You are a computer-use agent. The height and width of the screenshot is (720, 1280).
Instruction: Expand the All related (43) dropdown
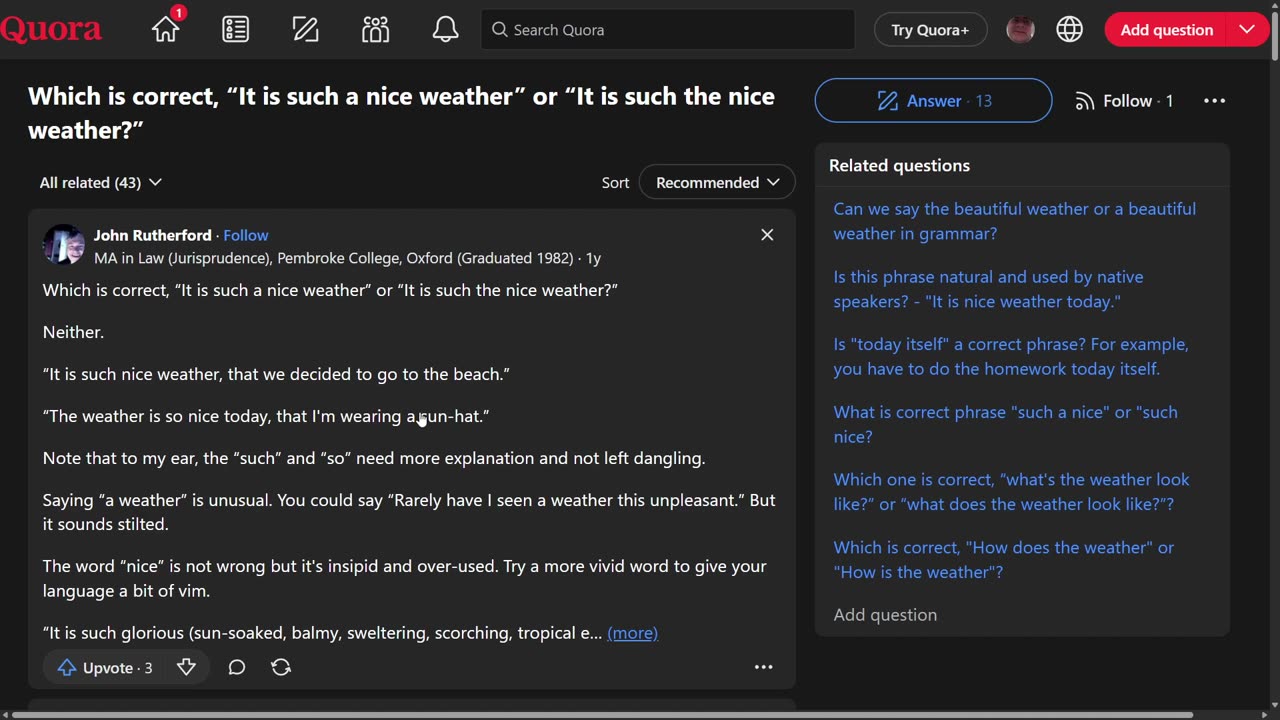[x=100, y=182]
